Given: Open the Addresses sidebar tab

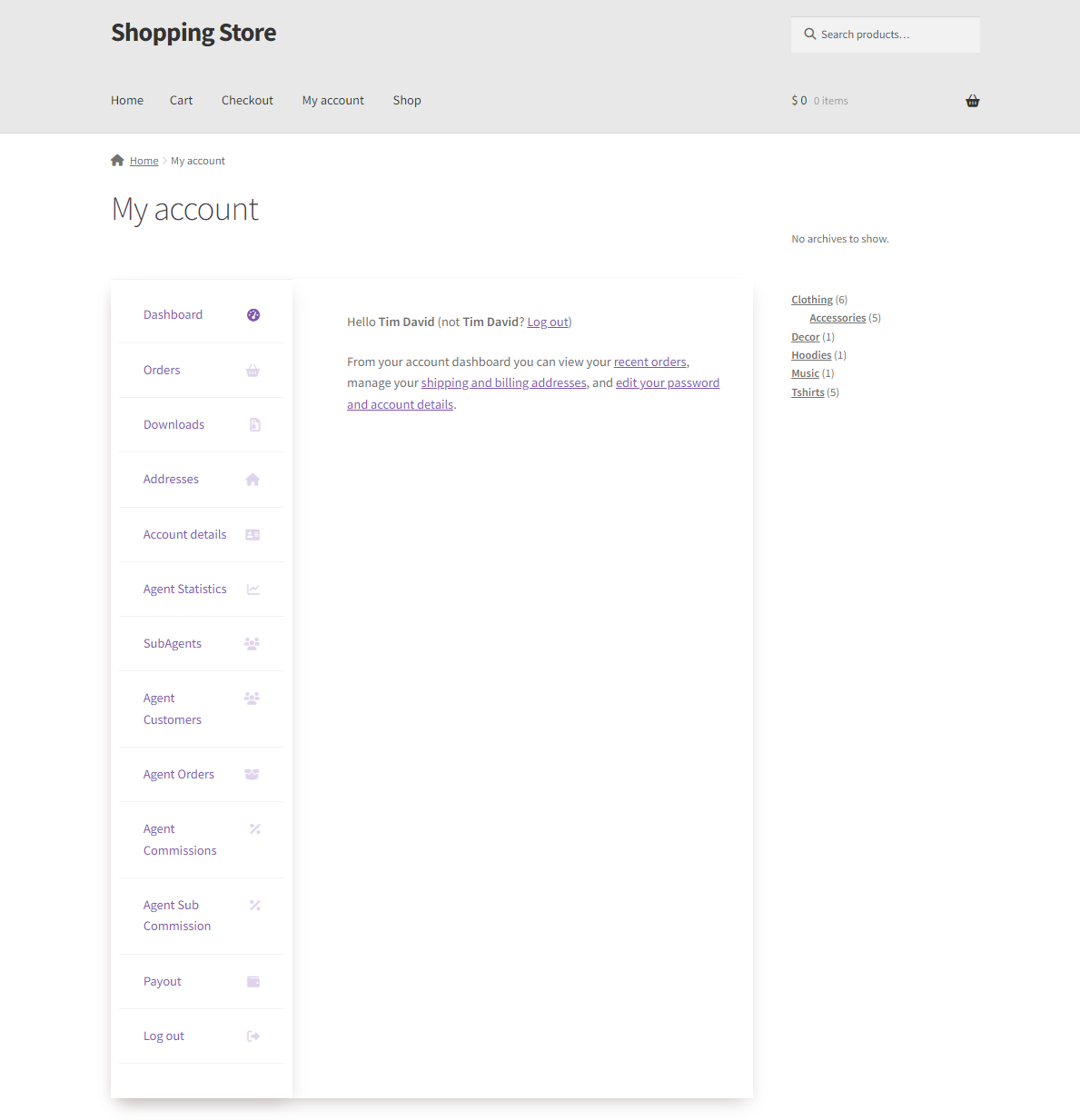Looking at the screenshot, I should pos(202,480).
